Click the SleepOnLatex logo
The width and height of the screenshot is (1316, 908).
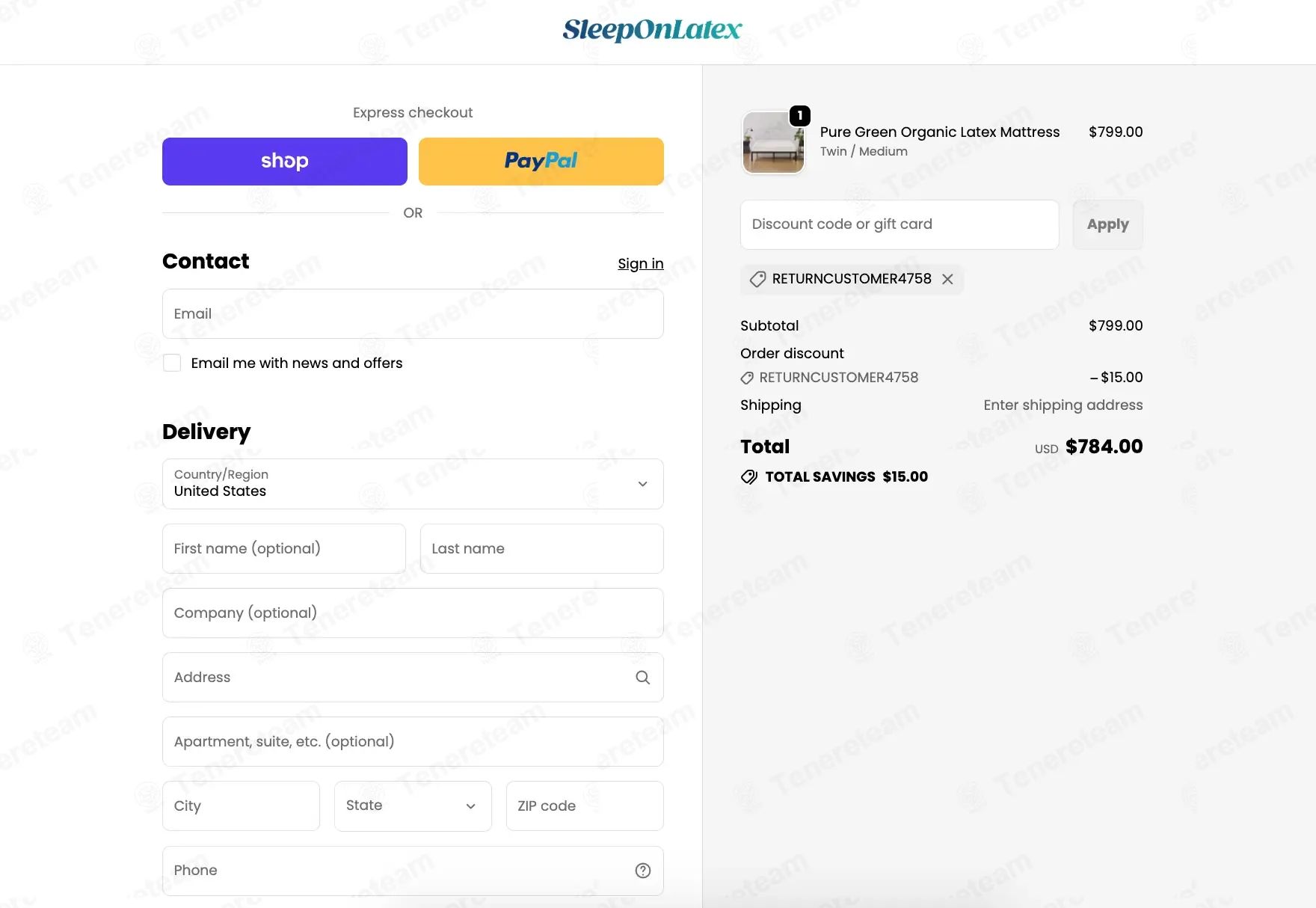click(652, 30)
